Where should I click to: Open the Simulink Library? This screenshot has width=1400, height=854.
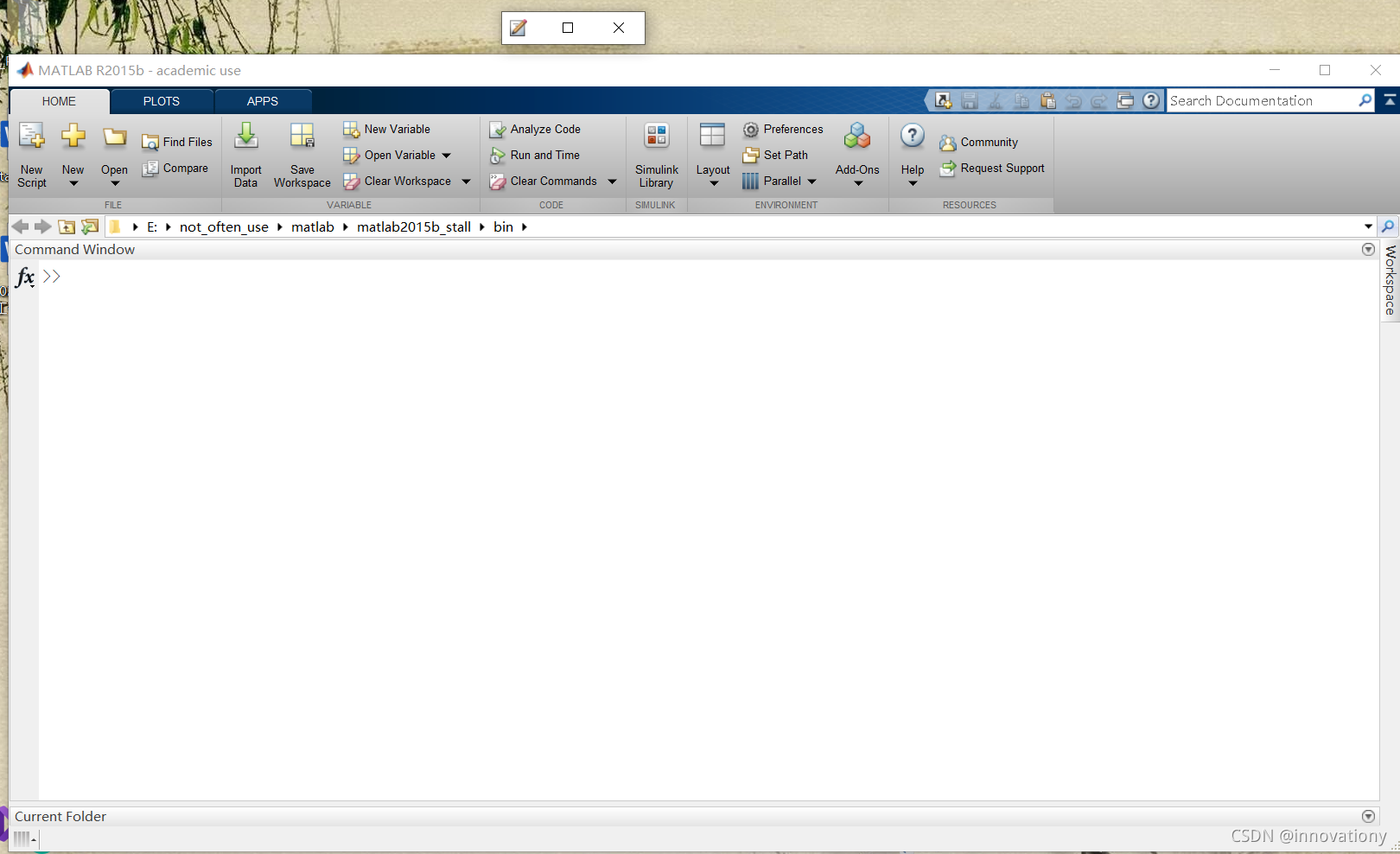[657, 155]
